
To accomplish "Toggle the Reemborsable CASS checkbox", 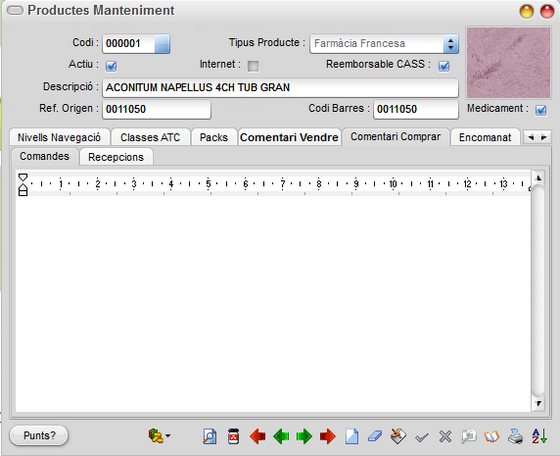I will point(444,66).
